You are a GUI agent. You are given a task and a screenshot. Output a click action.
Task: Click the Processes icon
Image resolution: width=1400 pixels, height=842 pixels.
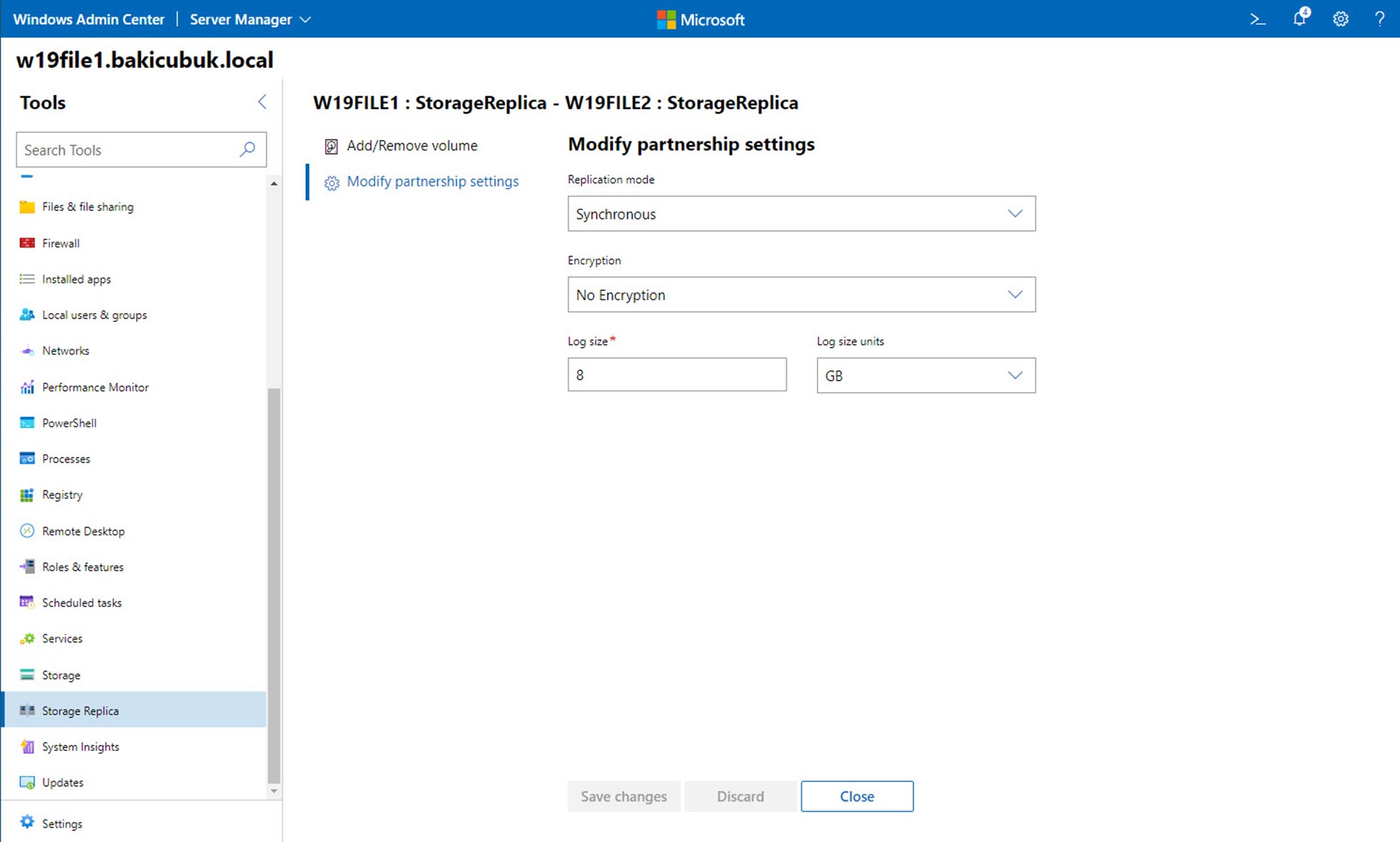[27, 458]
